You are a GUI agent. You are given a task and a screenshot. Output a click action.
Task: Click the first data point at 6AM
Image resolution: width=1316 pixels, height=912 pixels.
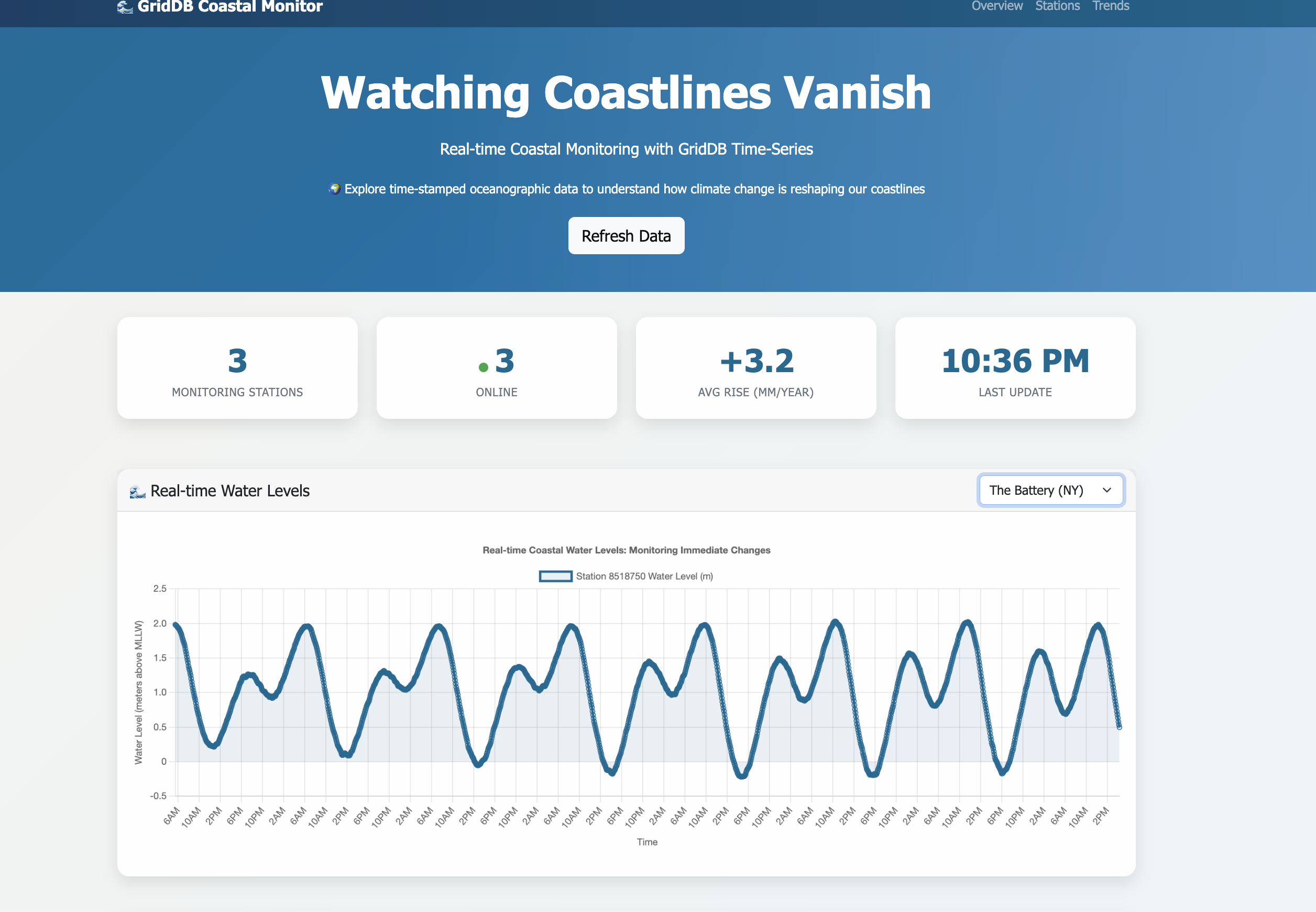point(175,625)
